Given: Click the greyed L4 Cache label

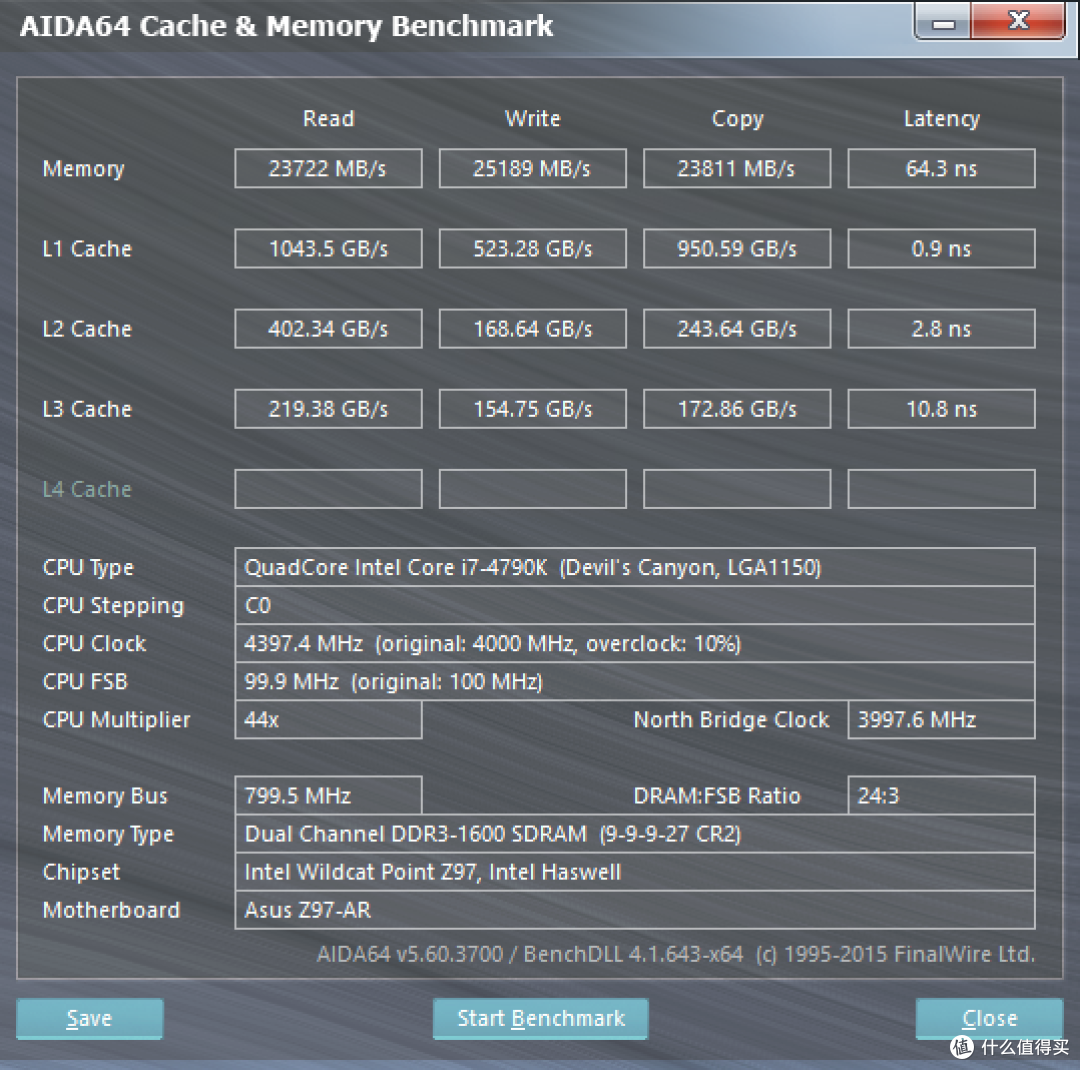Looking at the screenshot, I should (x=87, y=488).
